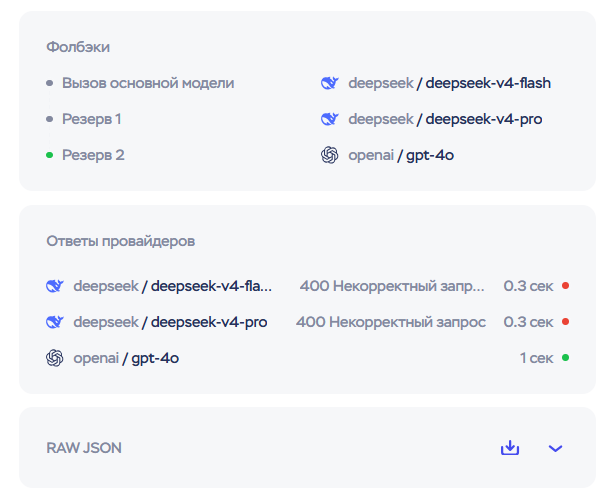Click OpenAI logo in provider responses list
This screenshot has width=614, height=502.
[x=54, y=358]
